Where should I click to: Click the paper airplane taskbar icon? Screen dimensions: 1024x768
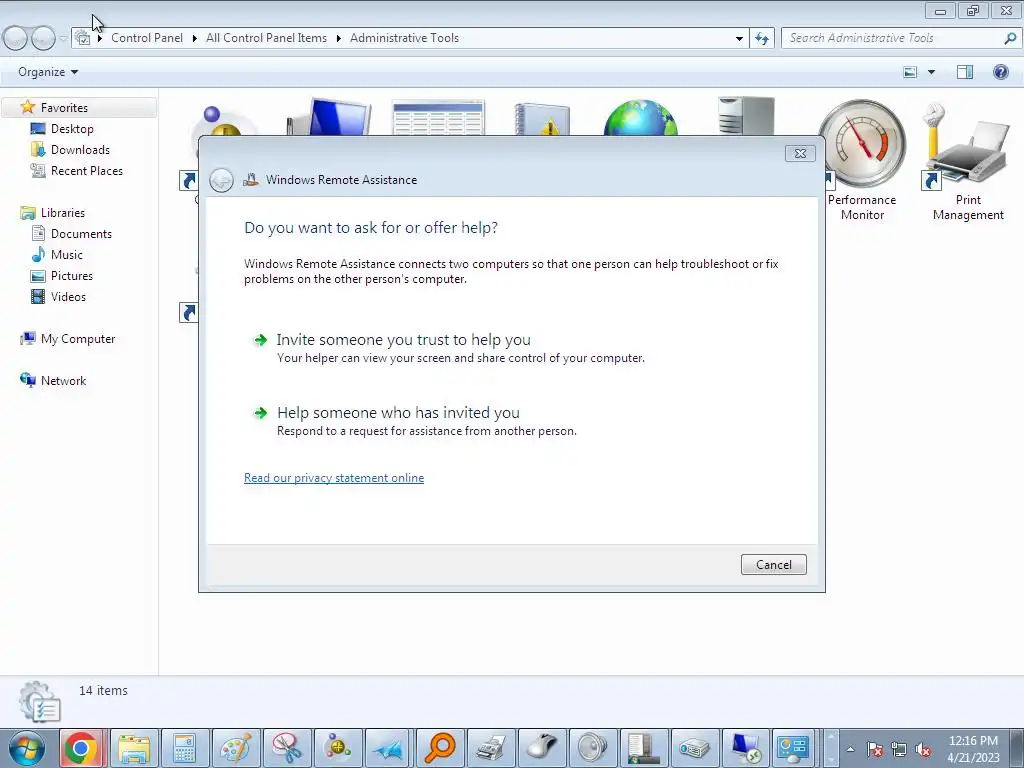tap(389, 748)
